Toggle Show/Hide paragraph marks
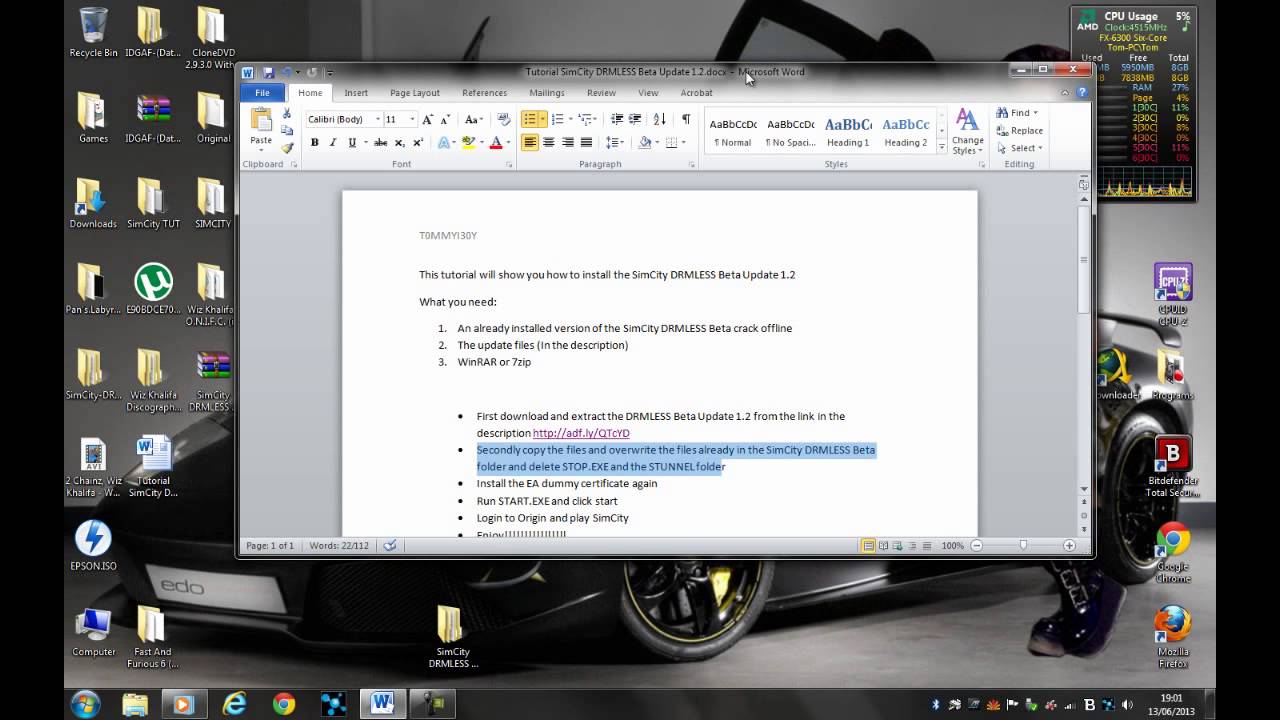The width and height of the screenshot is (1280, 720). pyautogui.click(x=685, y=119)
